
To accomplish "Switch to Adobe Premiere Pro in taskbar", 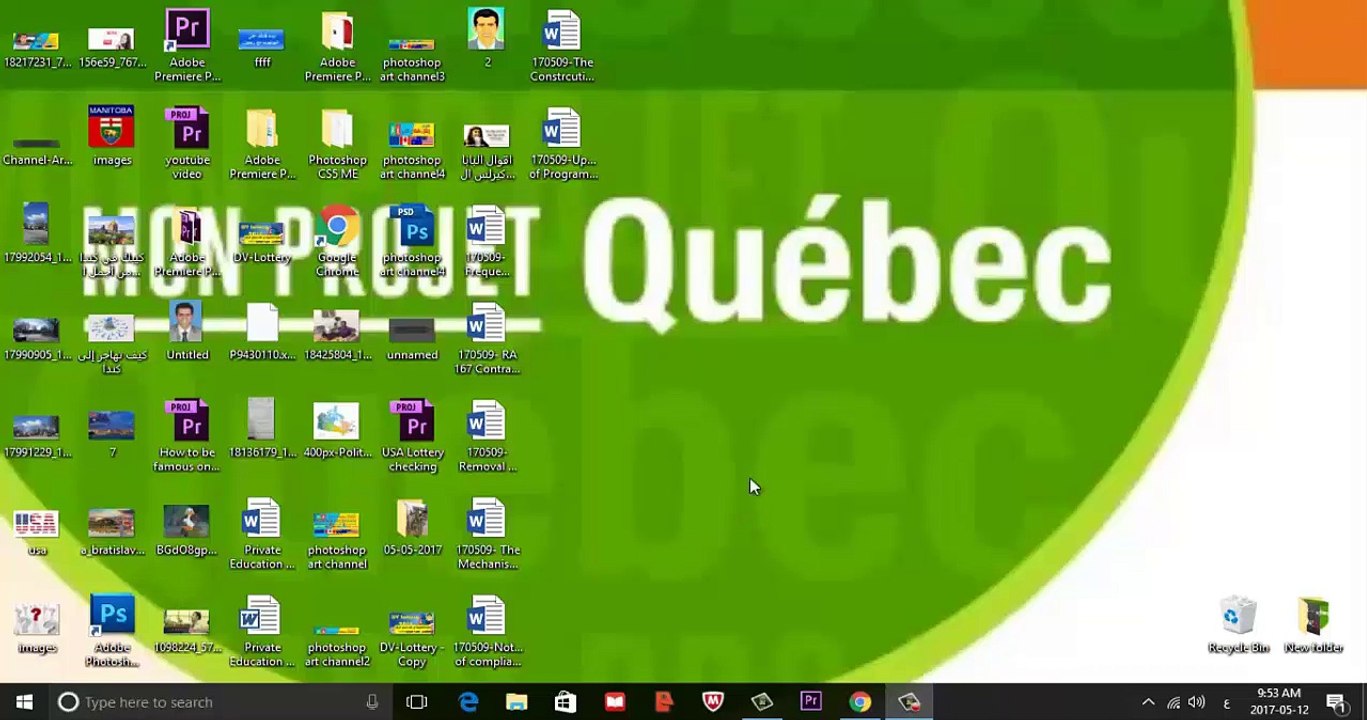I will 811,702.
